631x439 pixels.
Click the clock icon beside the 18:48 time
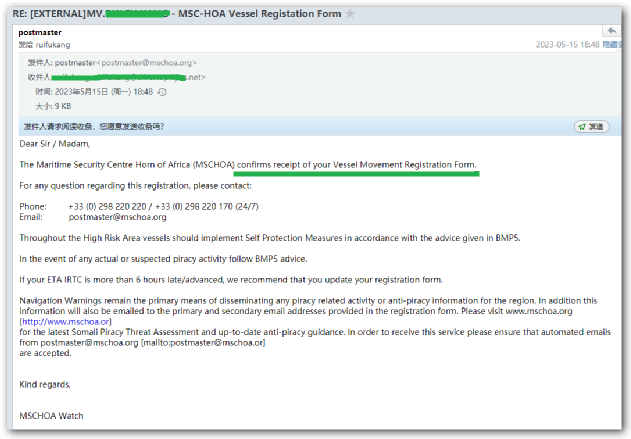(x=162, y=92)
